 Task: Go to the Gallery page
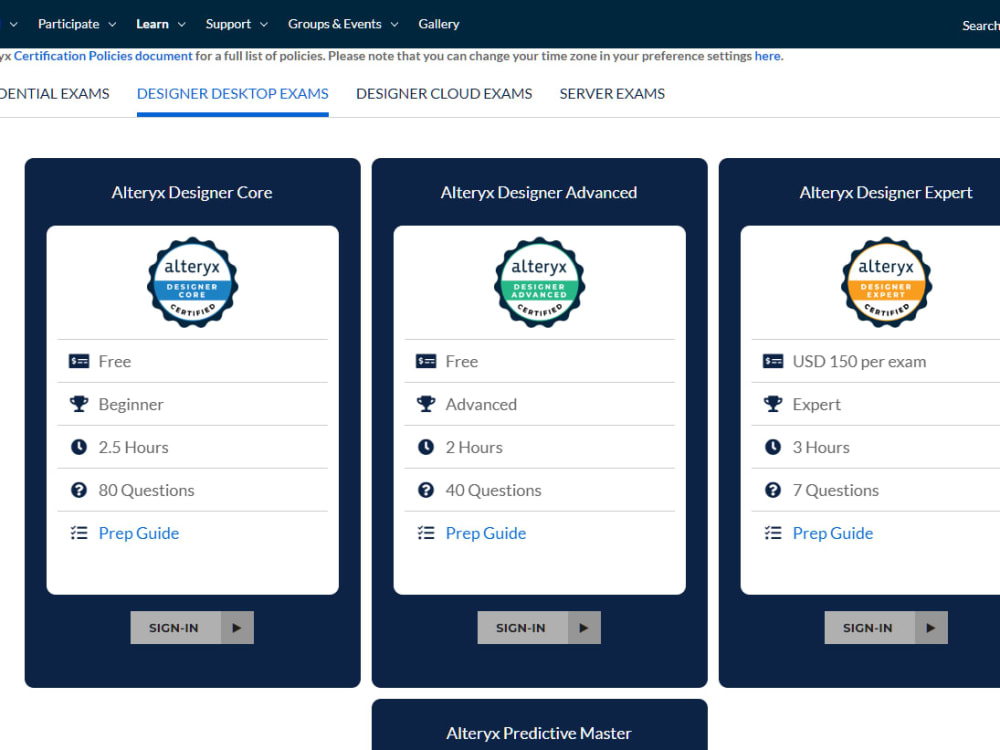click(x=439, y=24)
